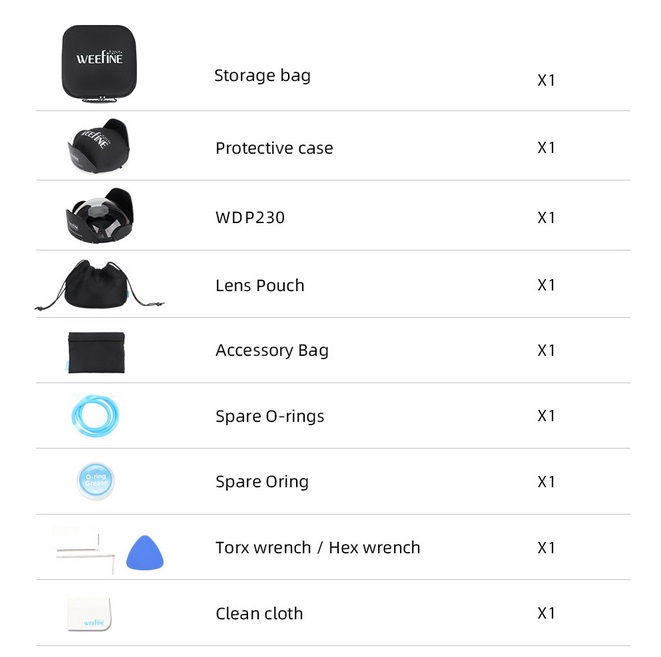Click the blue spare O-rings image

coord(95,416)
